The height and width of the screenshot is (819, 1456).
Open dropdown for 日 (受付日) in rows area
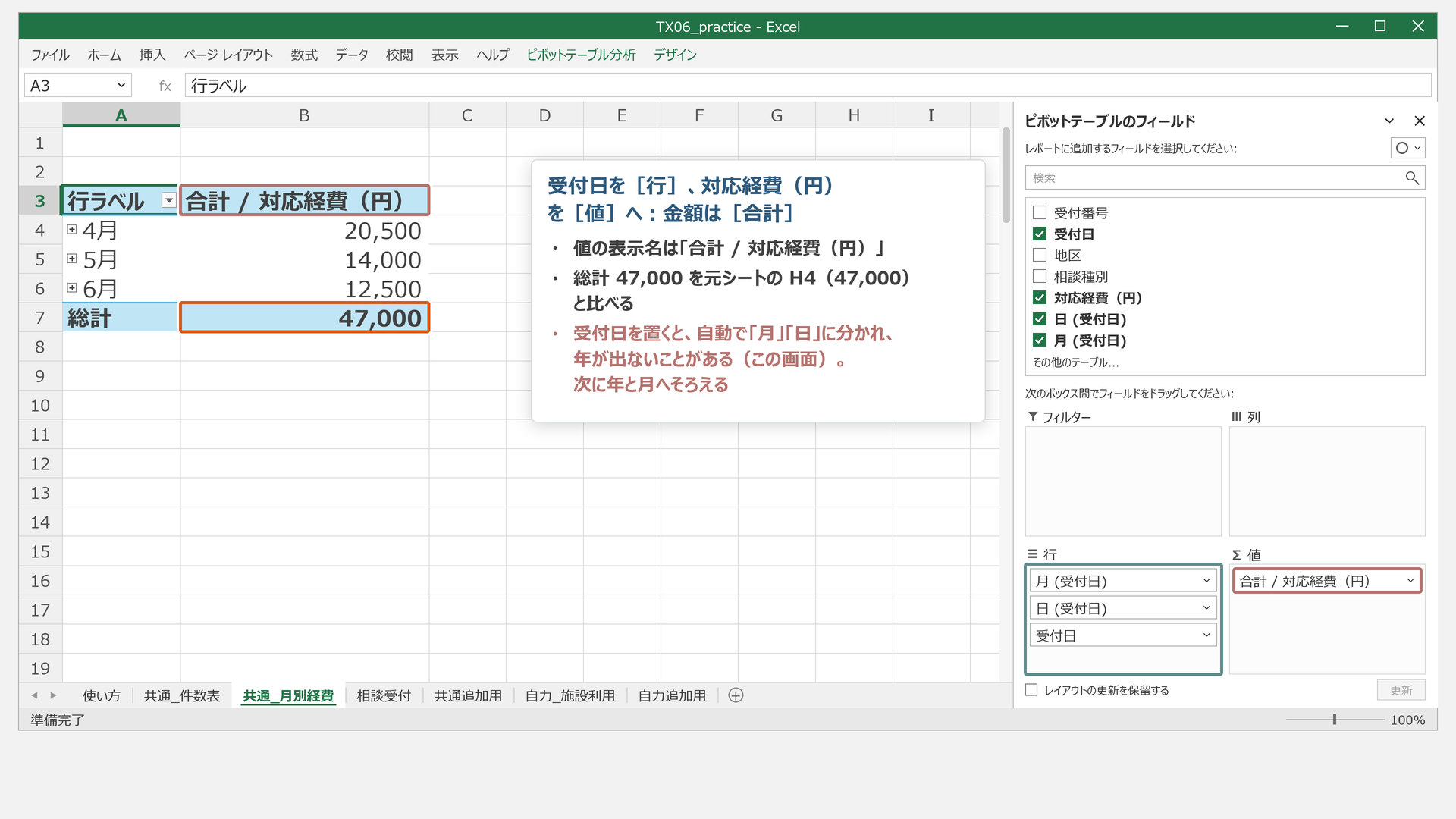(x=1207, y=608)
